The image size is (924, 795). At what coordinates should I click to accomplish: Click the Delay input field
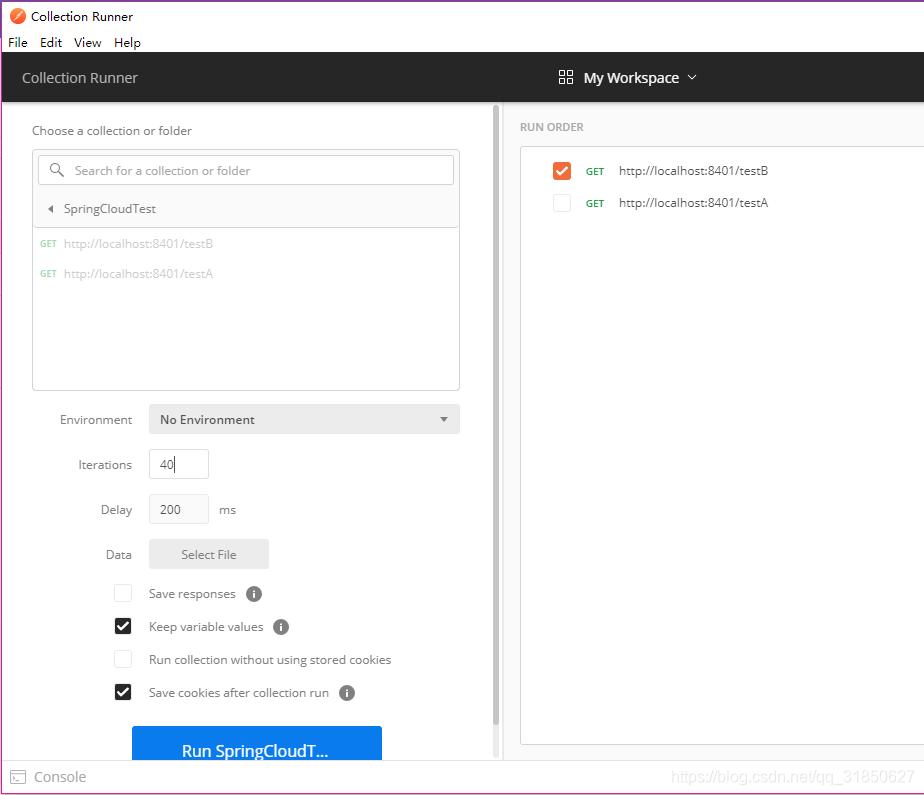coord(179,509)
